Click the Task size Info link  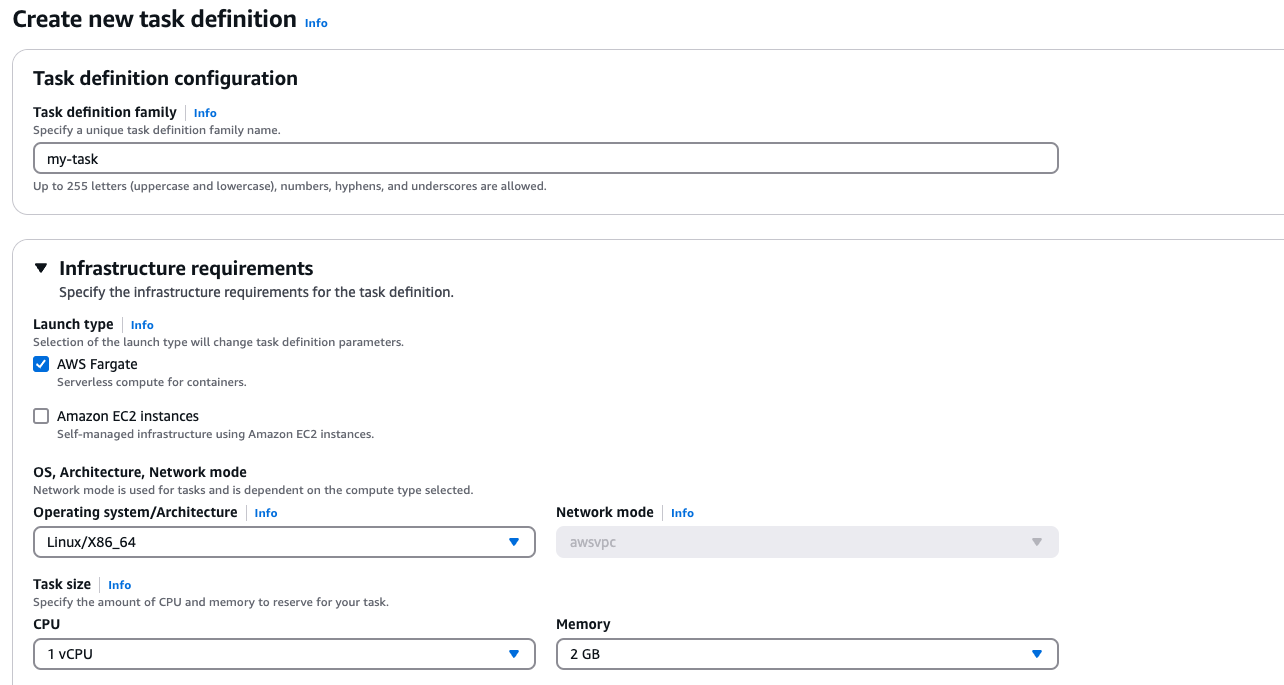119,584
